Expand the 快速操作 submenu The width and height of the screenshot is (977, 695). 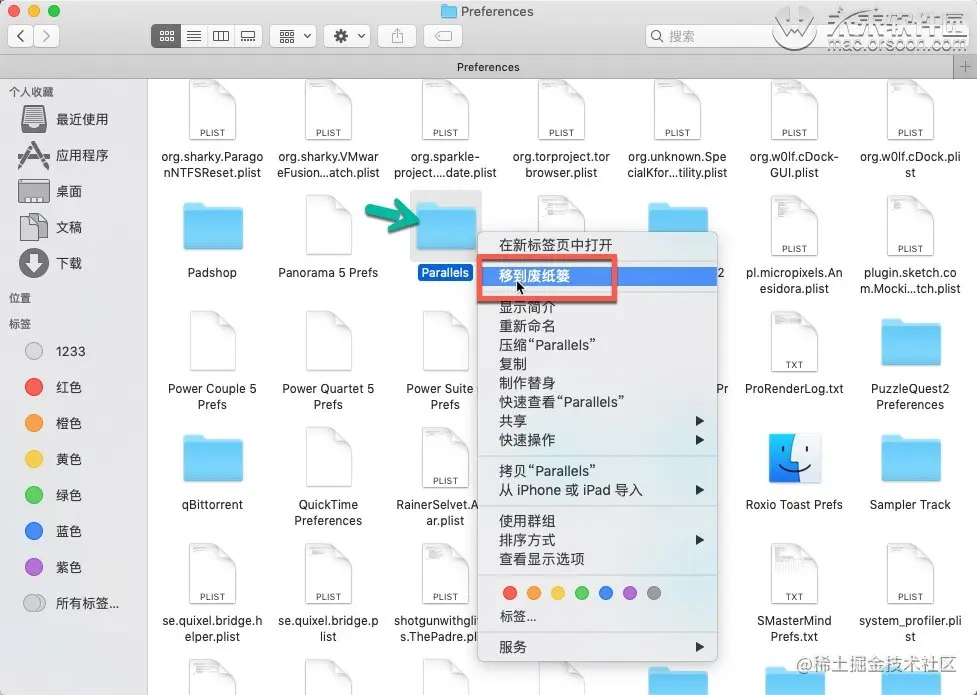598,440
